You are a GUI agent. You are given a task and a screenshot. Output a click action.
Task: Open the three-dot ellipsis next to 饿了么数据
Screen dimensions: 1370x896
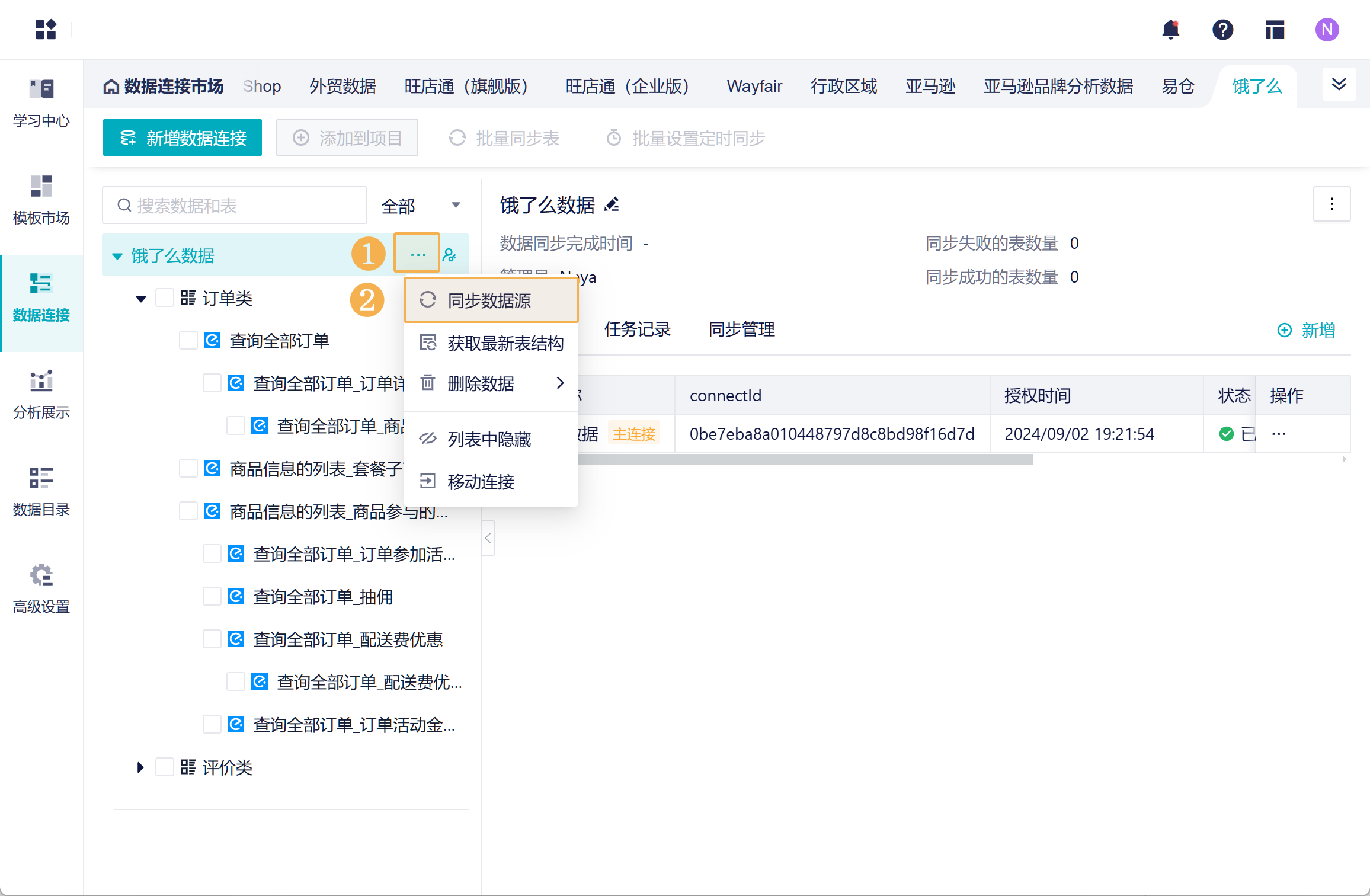pyautogui.click(x=417, y=254)
